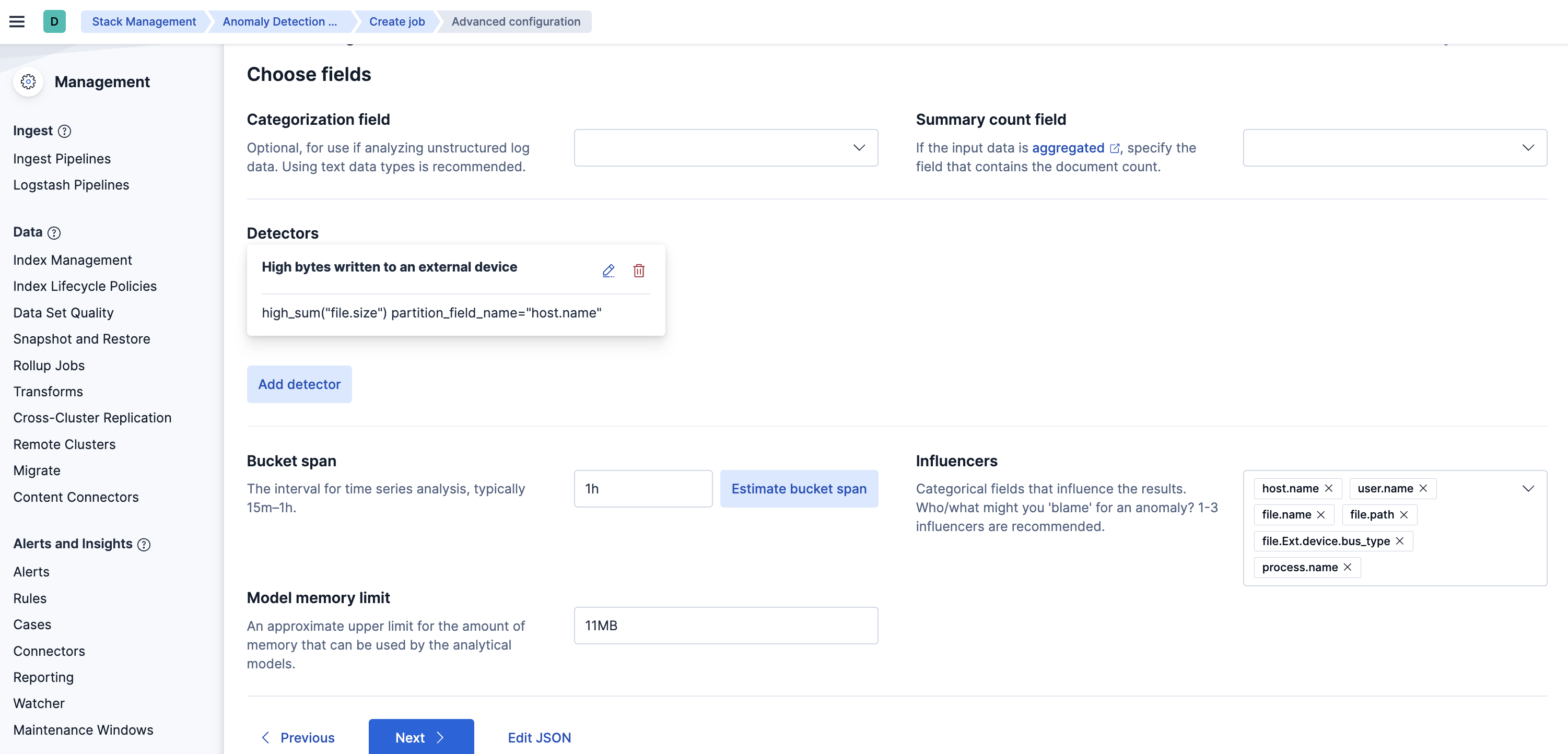Navigate to Stack Management breadcrumb
This screenshot has width=1568, height=754.
(x=144, y=21)
